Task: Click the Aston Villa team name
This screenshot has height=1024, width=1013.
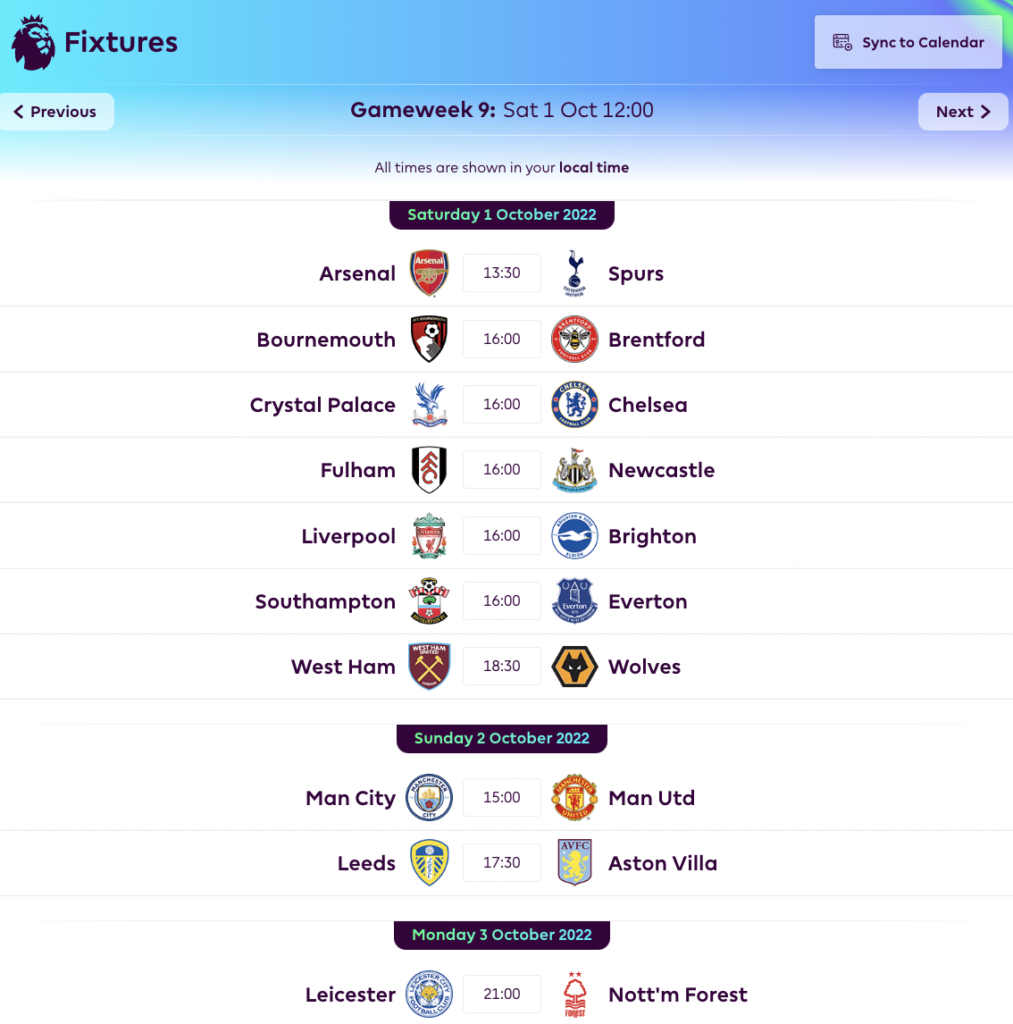Action: click(x=662, y=863)
